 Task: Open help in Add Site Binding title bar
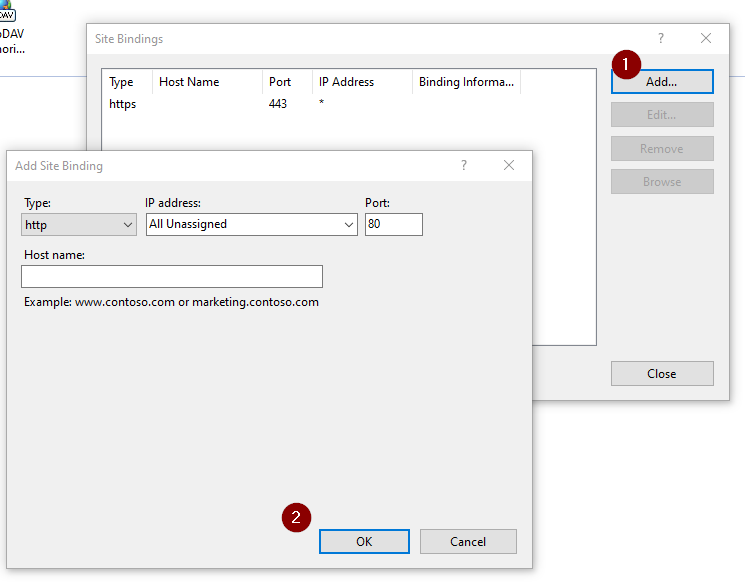tap(464, 165)
